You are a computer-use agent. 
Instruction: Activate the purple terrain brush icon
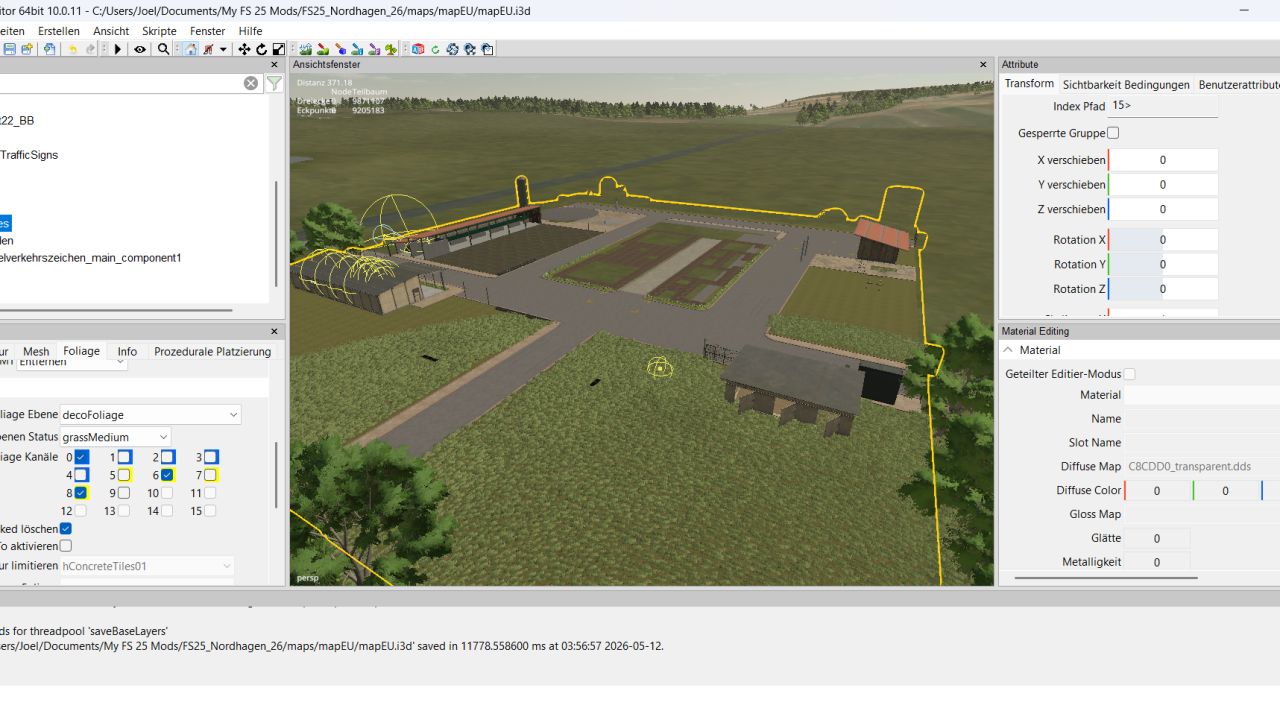pos(374,49)
